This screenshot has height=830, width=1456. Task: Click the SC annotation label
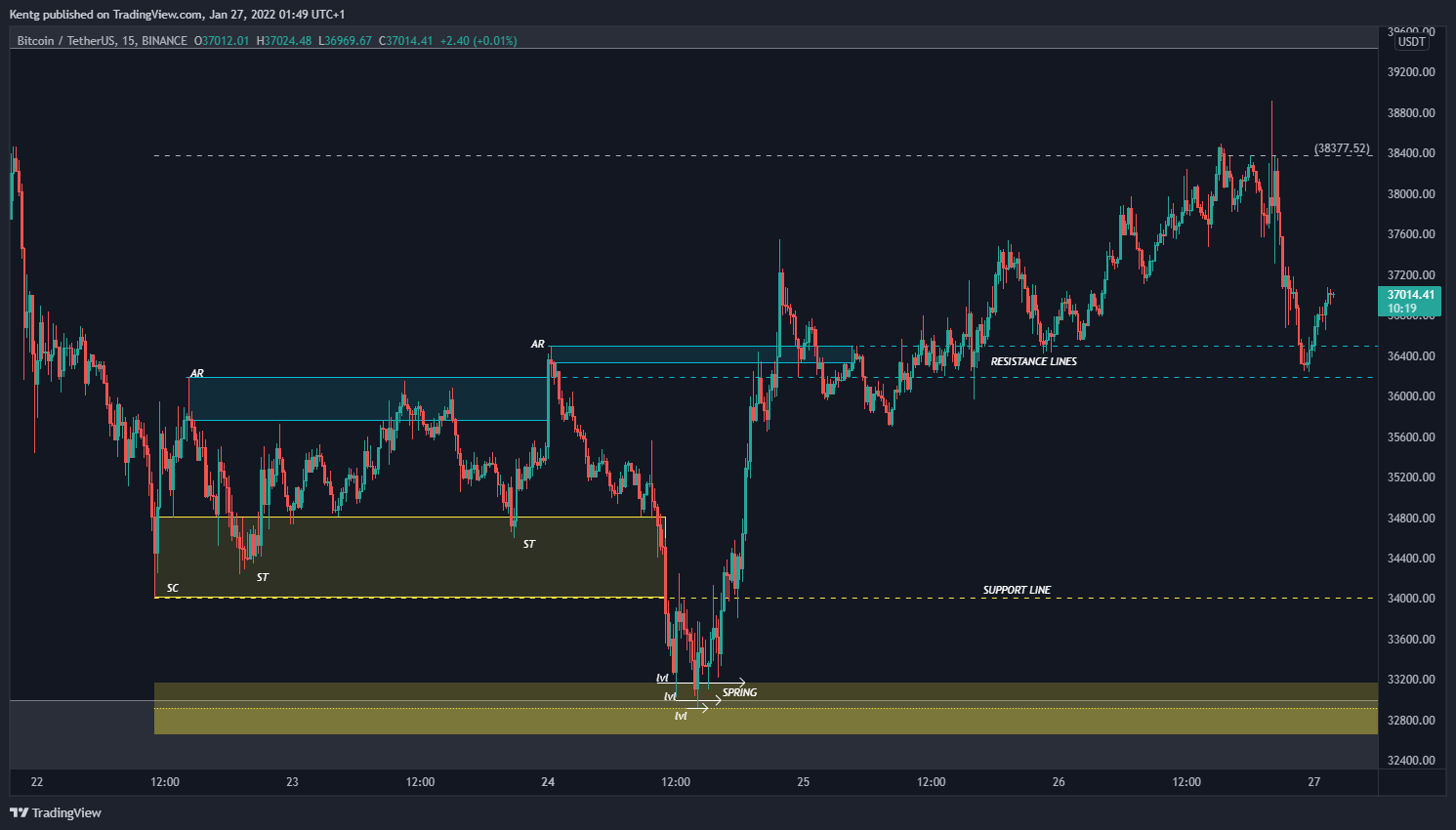[x=173, y=588]
